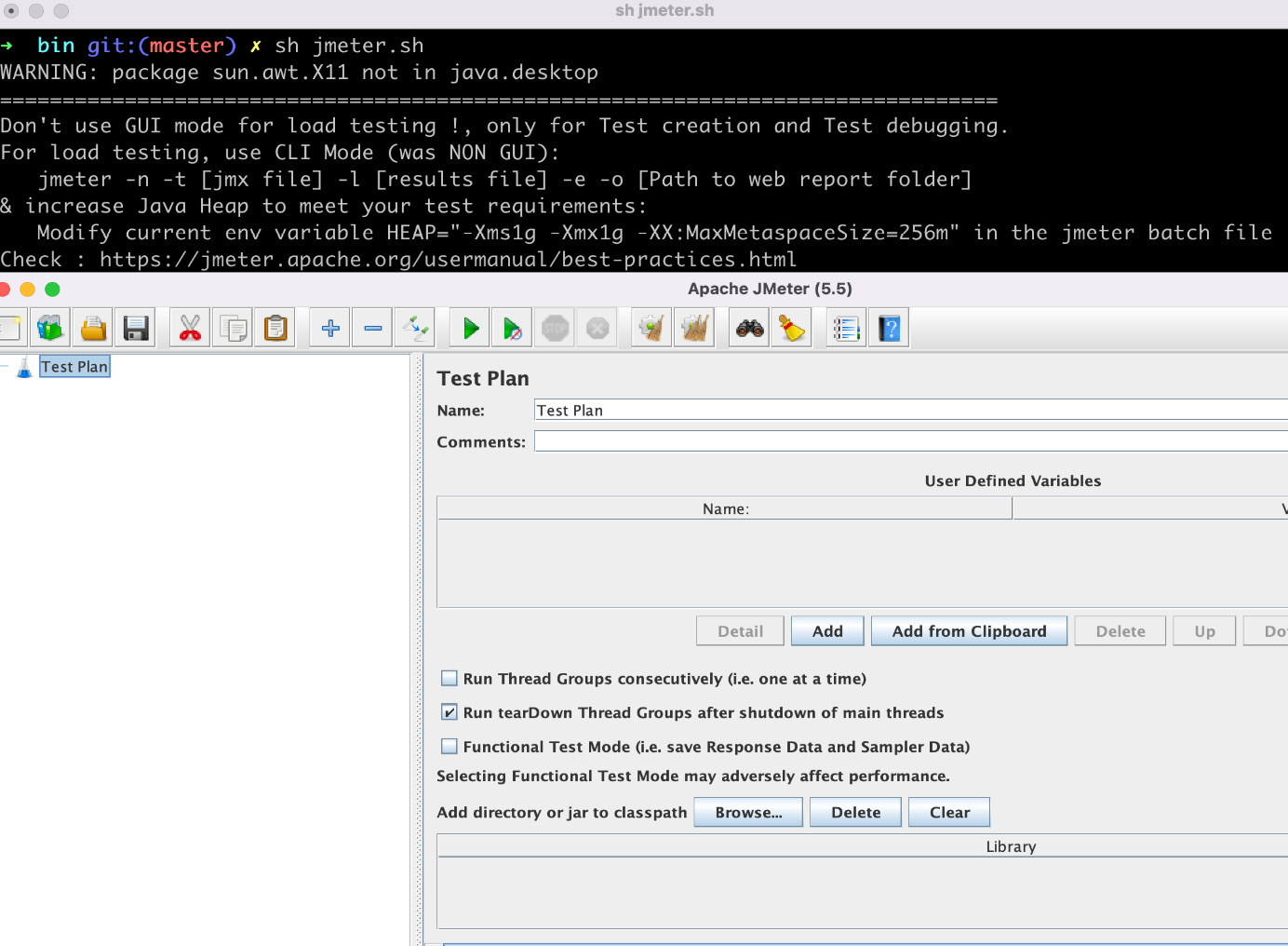Viewport: 1288px width, 946px height.
Task: Click Start no pauses icon
Action: tap(512, 328)
